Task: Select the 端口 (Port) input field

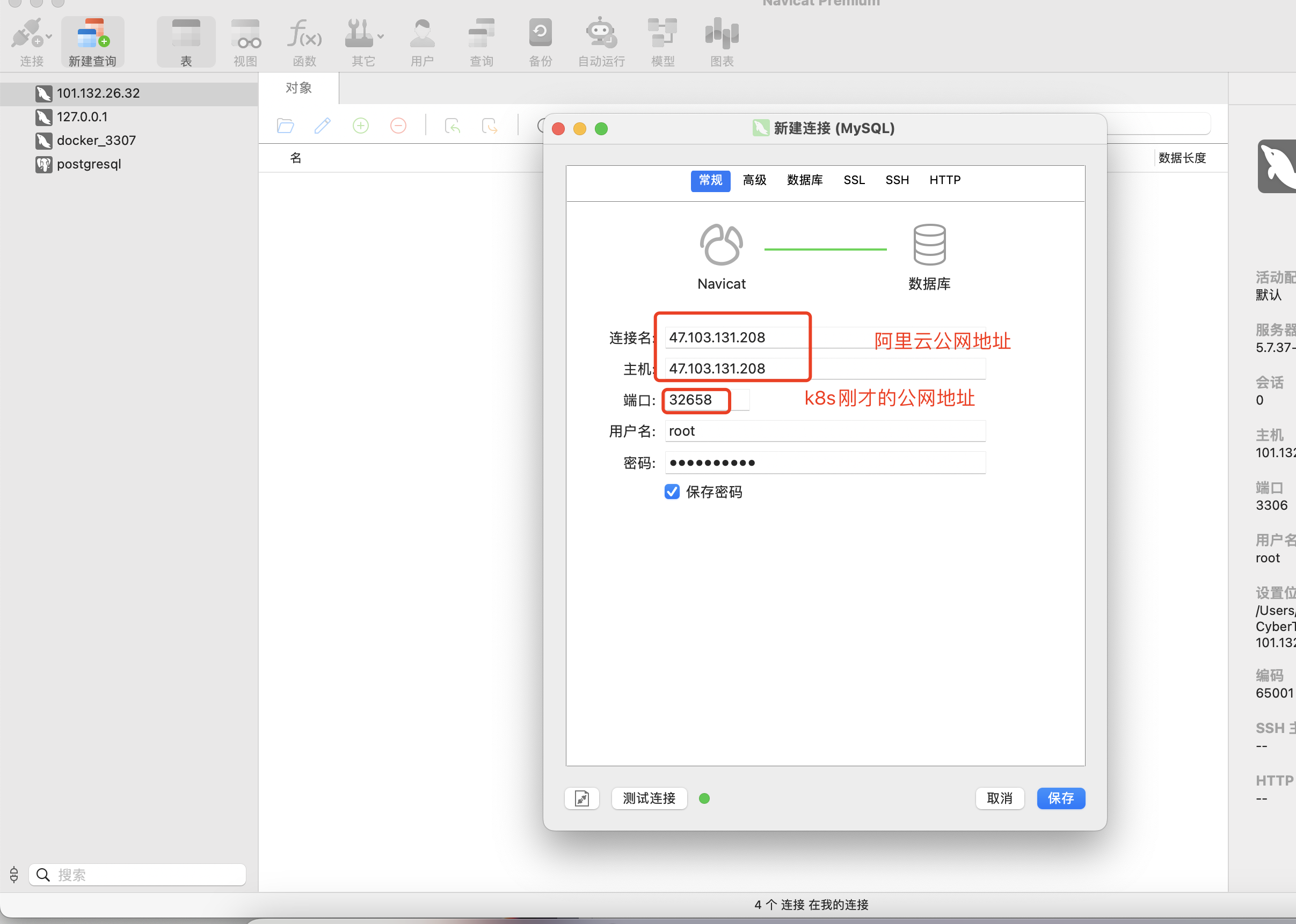Action: [695, 399]
